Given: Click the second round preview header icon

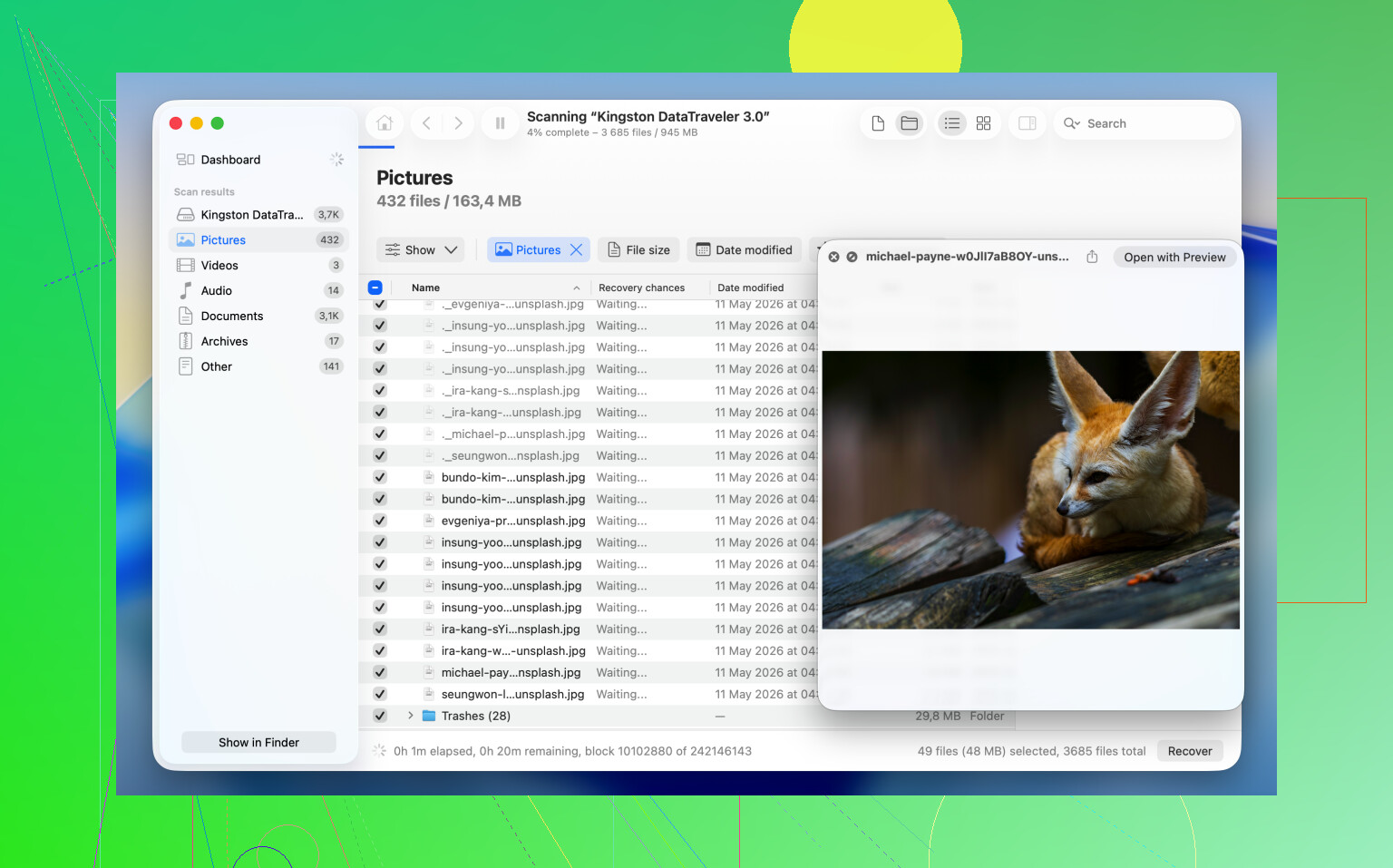Looking at the screenshot, I should point(852,258).
